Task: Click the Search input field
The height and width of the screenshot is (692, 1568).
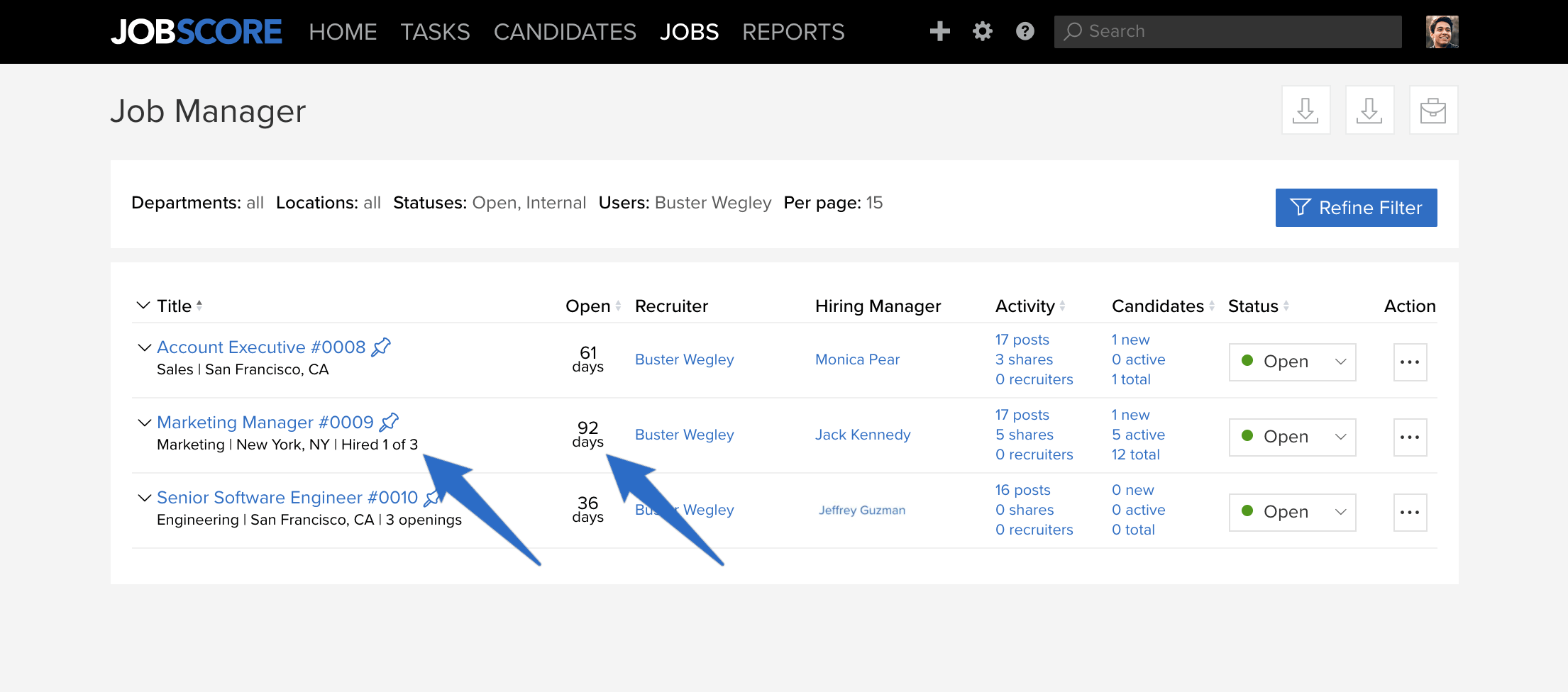Action: pyautogui.click(x=1227, y=32)
